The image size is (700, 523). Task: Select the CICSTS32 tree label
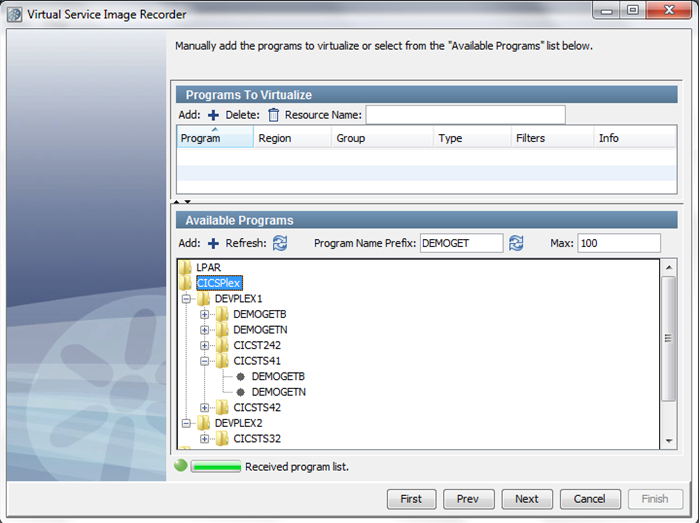point(257,439)
